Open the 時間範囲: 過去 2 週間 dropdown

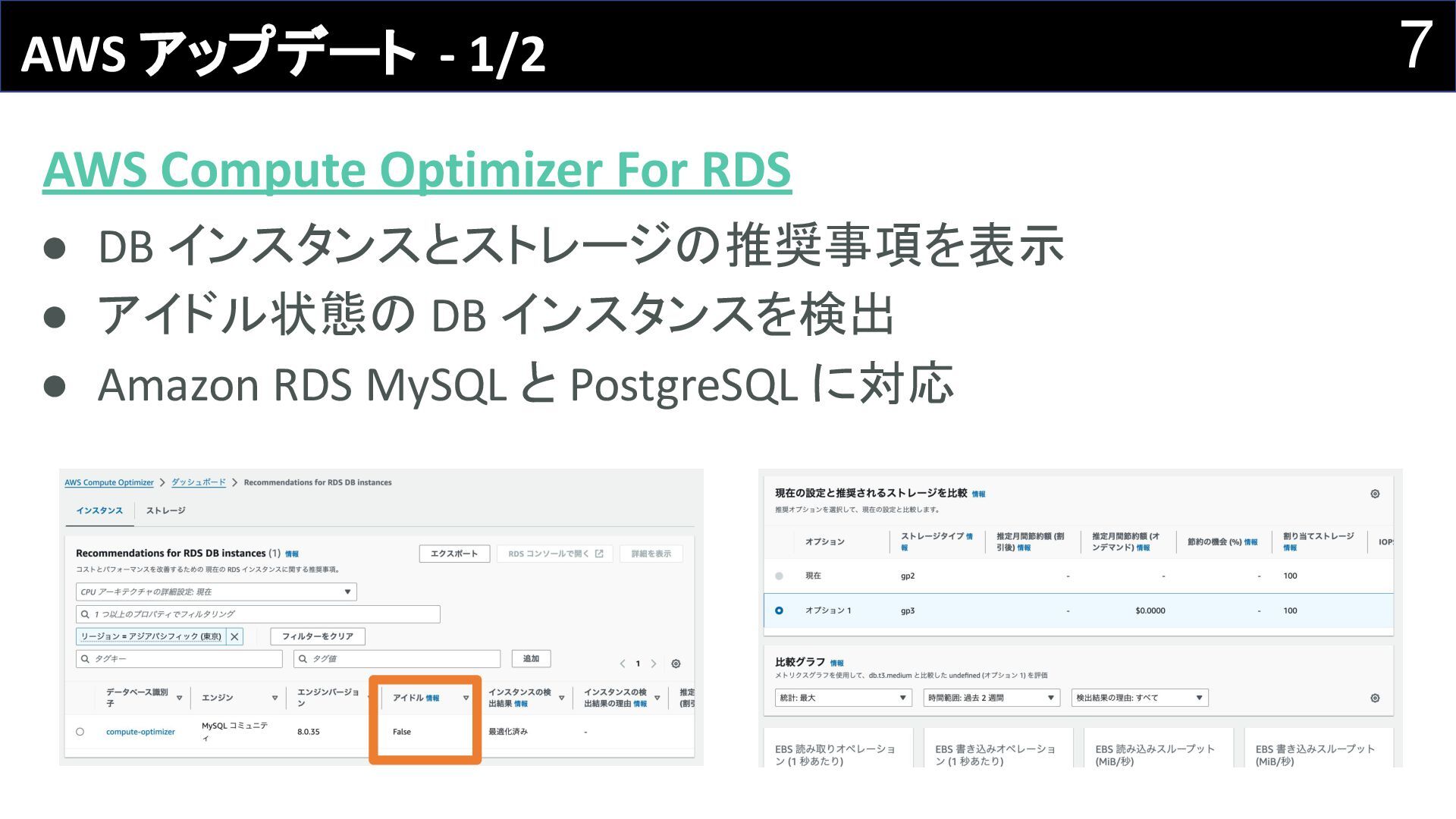[992, 698]
